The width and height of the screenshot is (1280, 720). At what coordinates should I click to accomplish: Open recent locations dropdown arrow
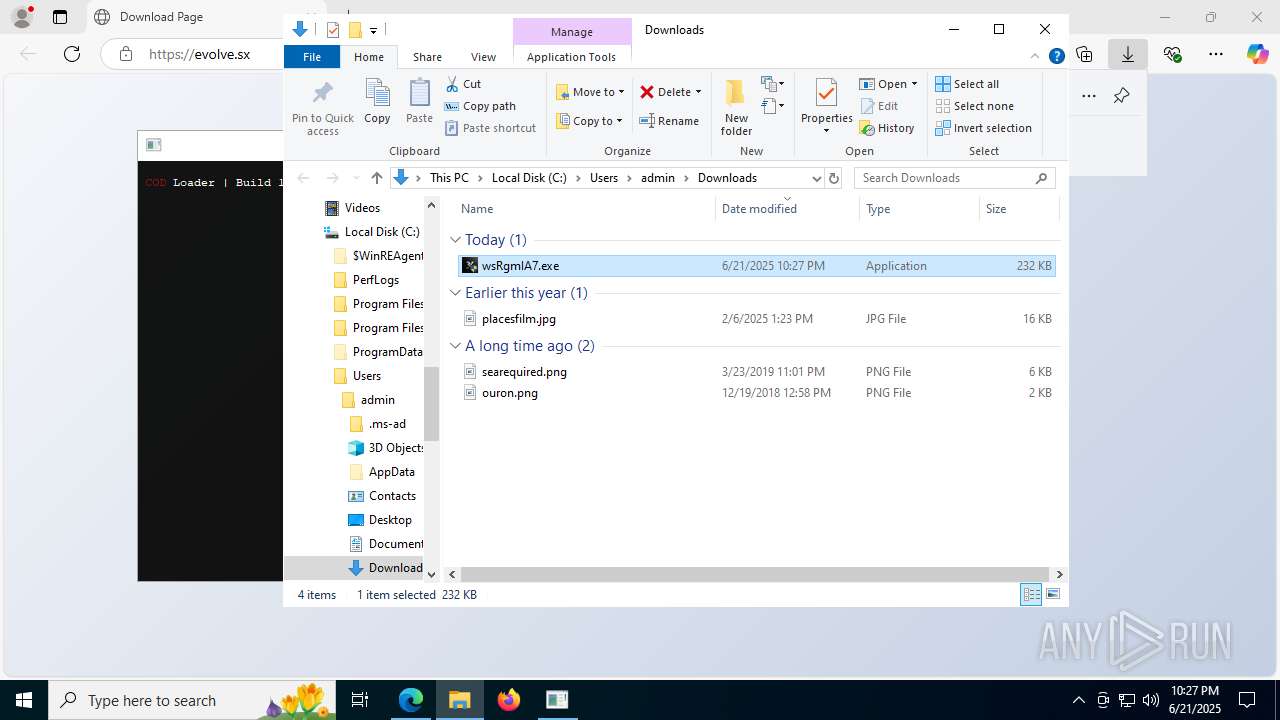click(x=355, y=178)
